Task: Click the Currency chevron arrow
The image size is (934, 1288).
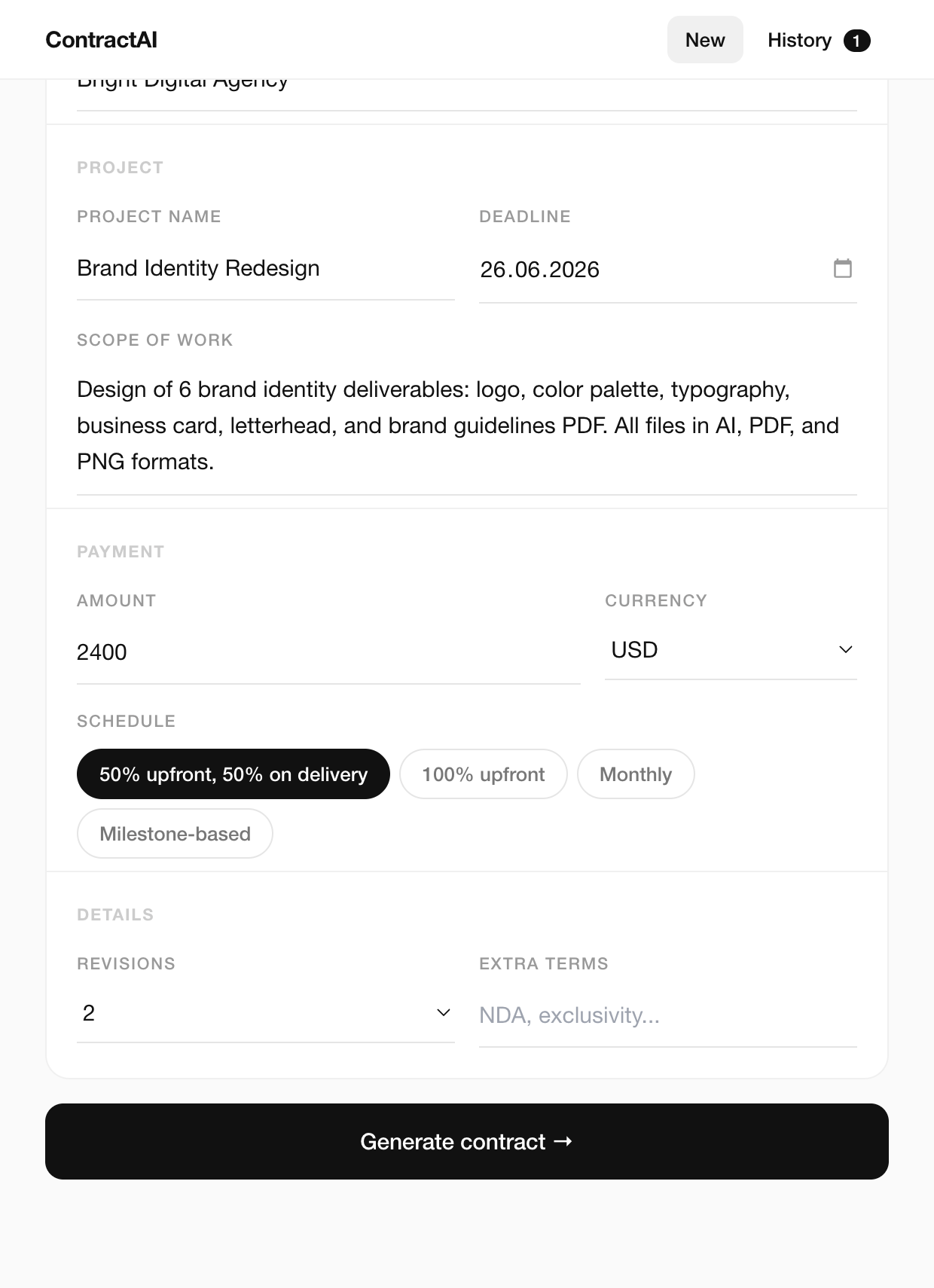Action: (x=845, y=649)
